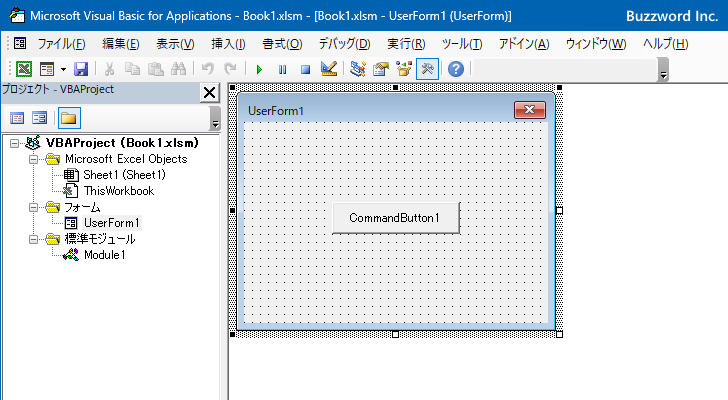Screen dimensions: 728x400
Task: Click the Insert UserForm toolbar icon
Action: (x=47, y=69)
